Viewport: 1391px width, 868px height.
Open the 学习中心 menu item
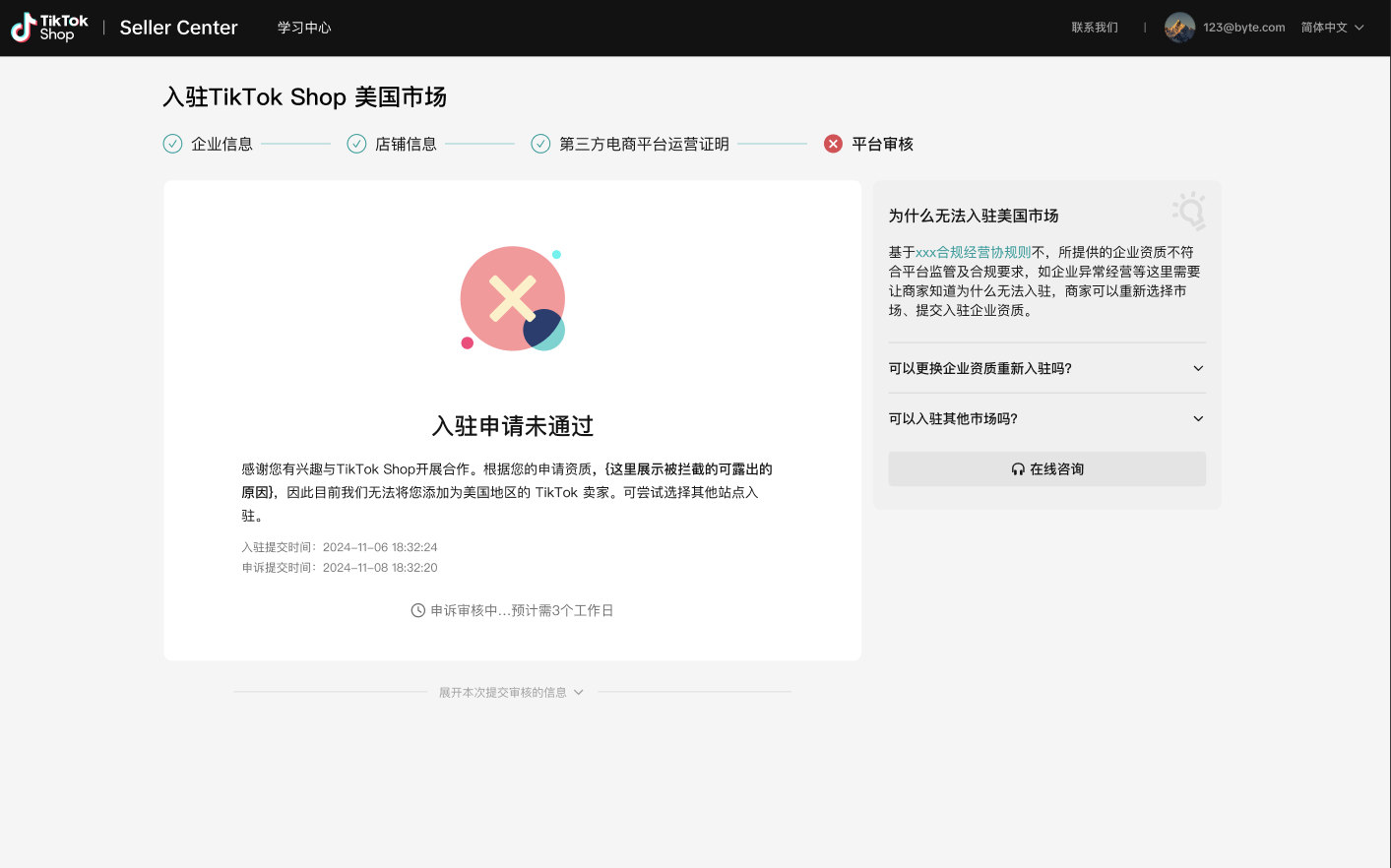tap(304, 28)
